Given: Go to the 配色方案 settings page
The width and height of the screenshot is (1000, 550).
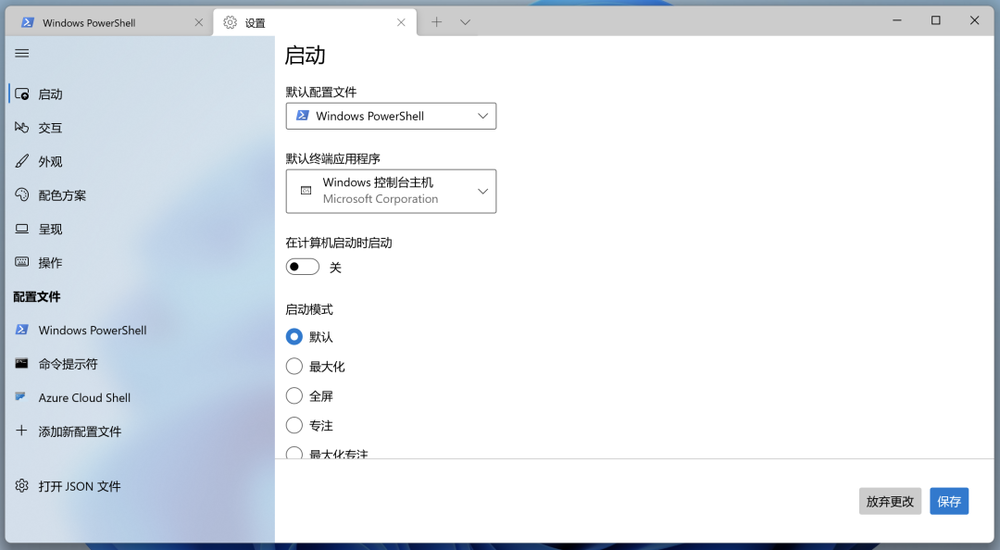Looking at the screenshot, I should (140, 195).
